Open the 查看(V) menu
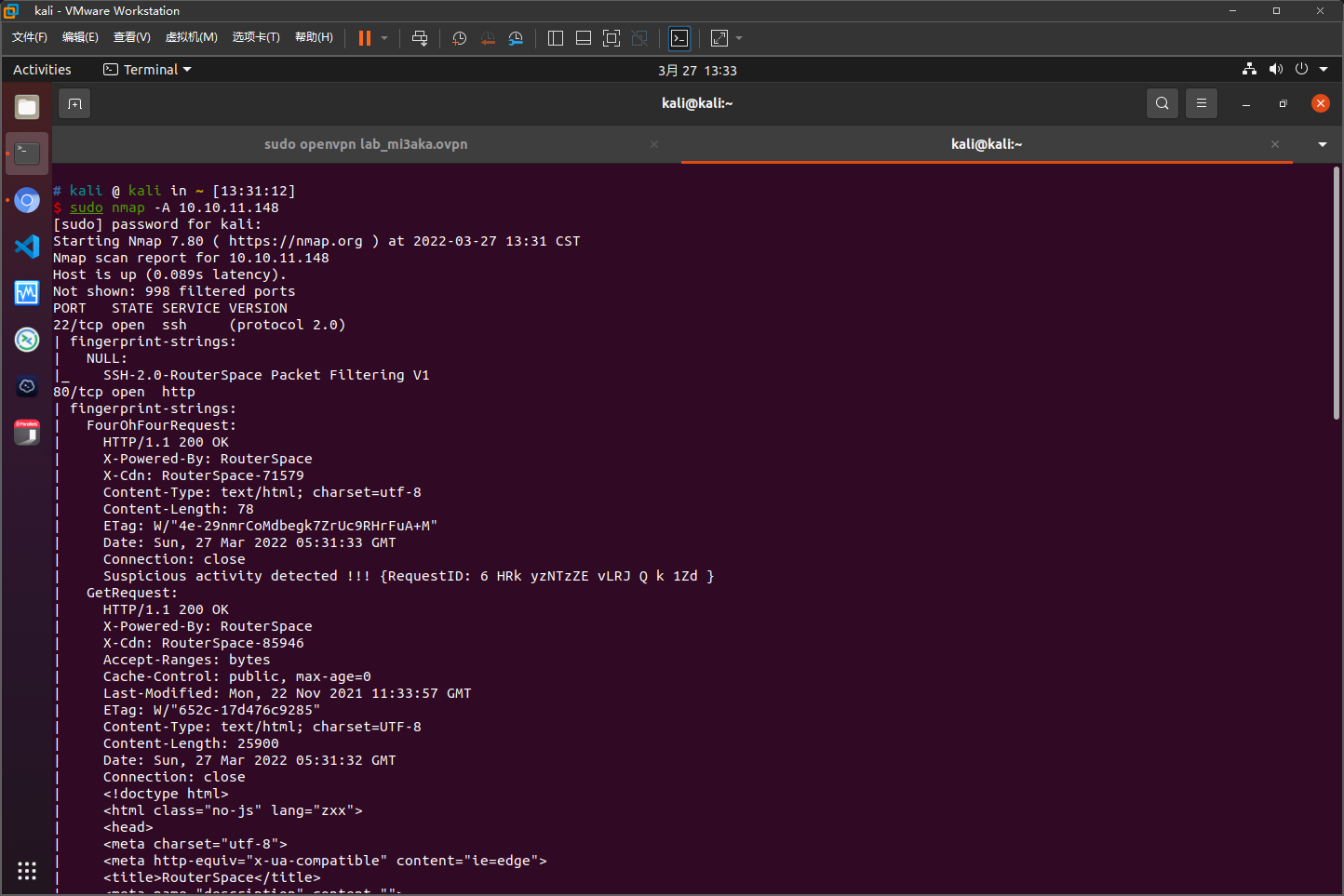 (131, 37)
